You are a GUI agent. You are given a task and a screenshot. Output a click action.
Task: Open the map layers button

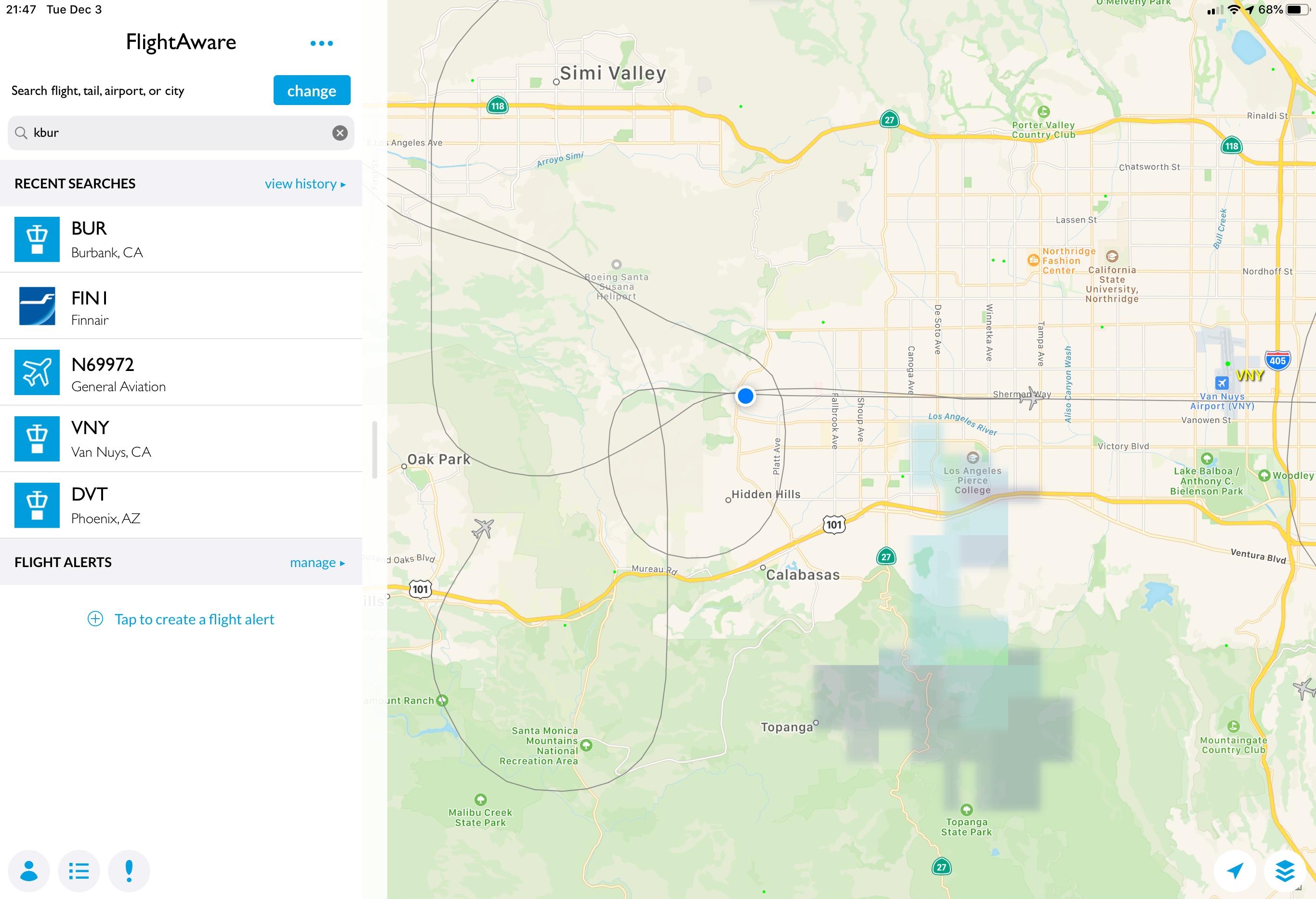(1285, 871)
